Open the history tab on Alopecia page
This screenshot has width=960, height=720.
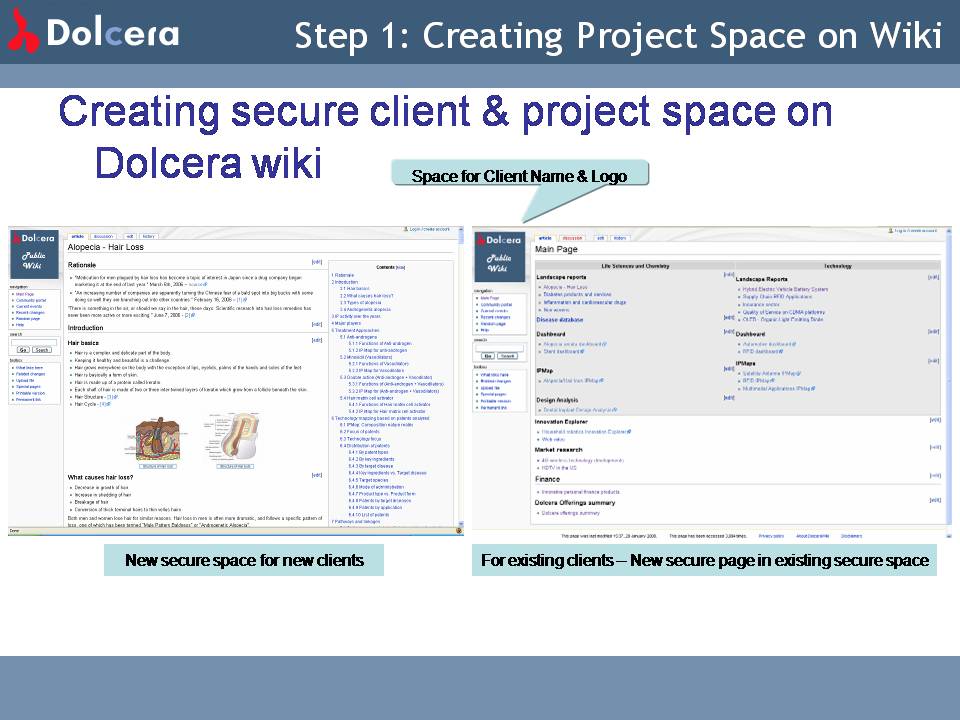pos(148,236)
